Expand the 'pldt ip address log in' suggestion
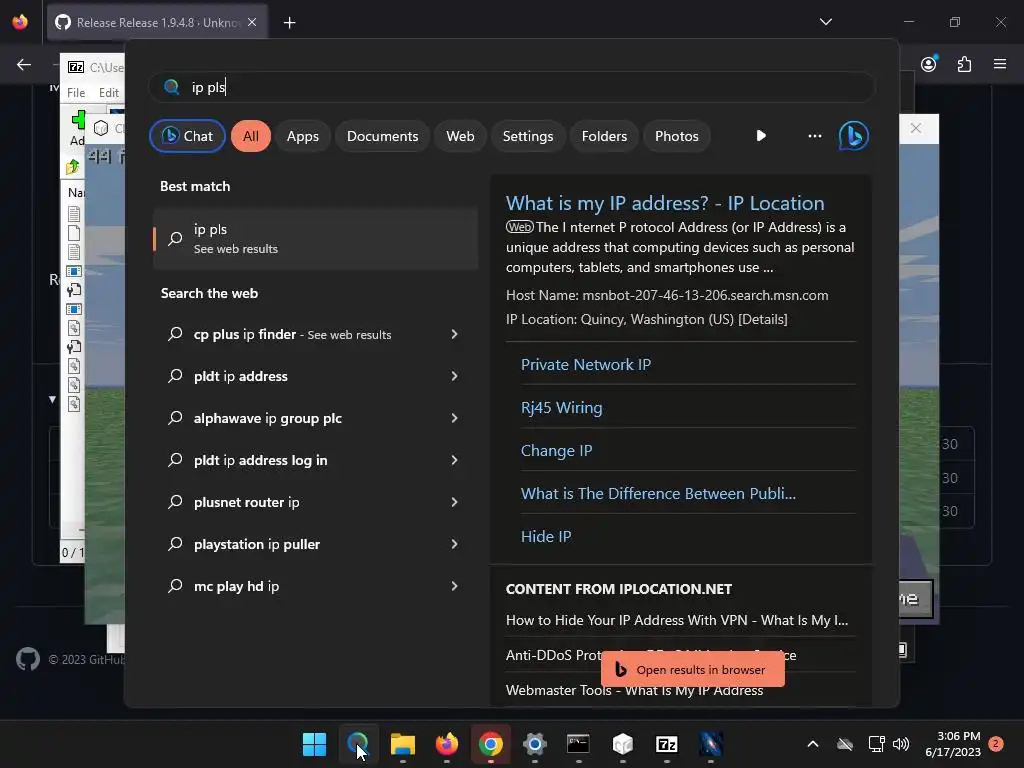 (455, 460)
